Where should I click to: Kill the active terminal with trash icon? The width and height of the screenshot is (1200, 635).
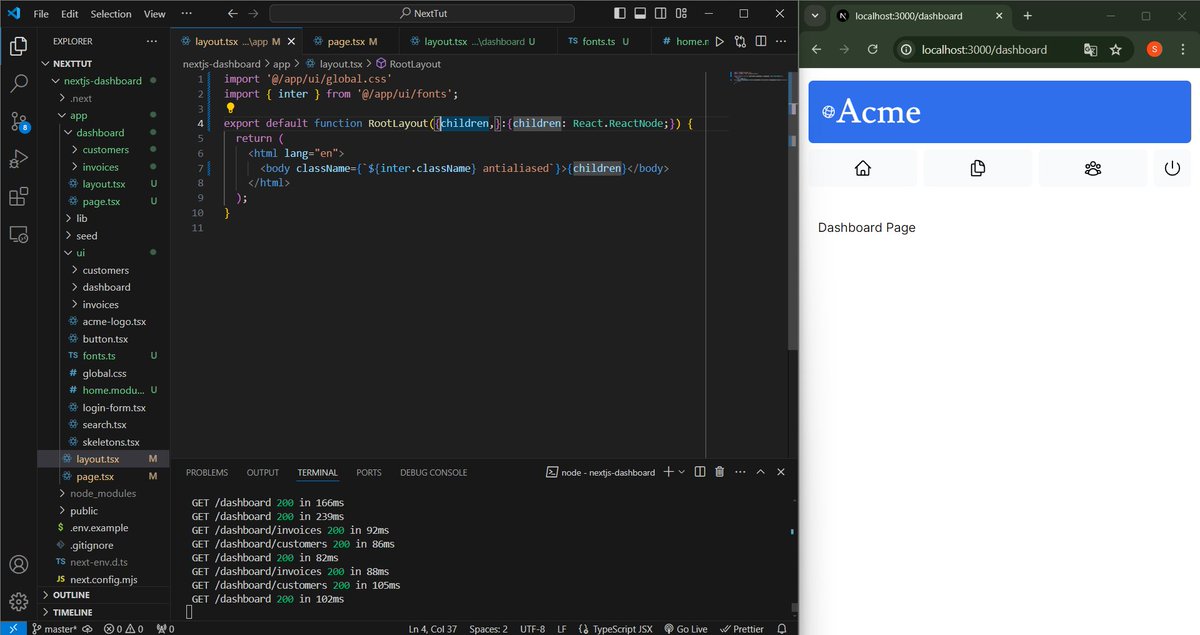(x=719, y=471)
